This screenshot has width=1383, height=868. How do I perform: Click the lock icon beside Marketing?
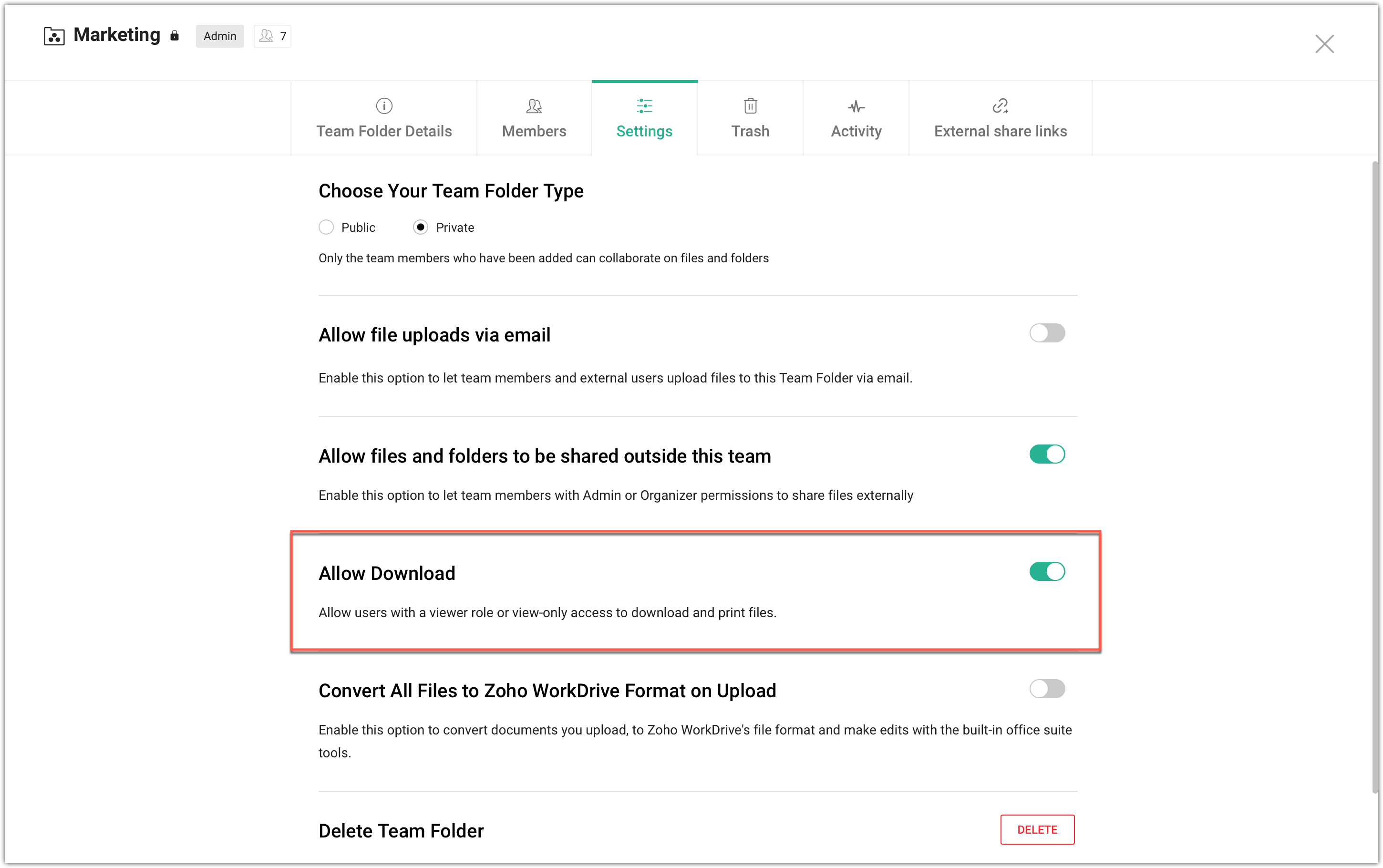tap(175, 36)
